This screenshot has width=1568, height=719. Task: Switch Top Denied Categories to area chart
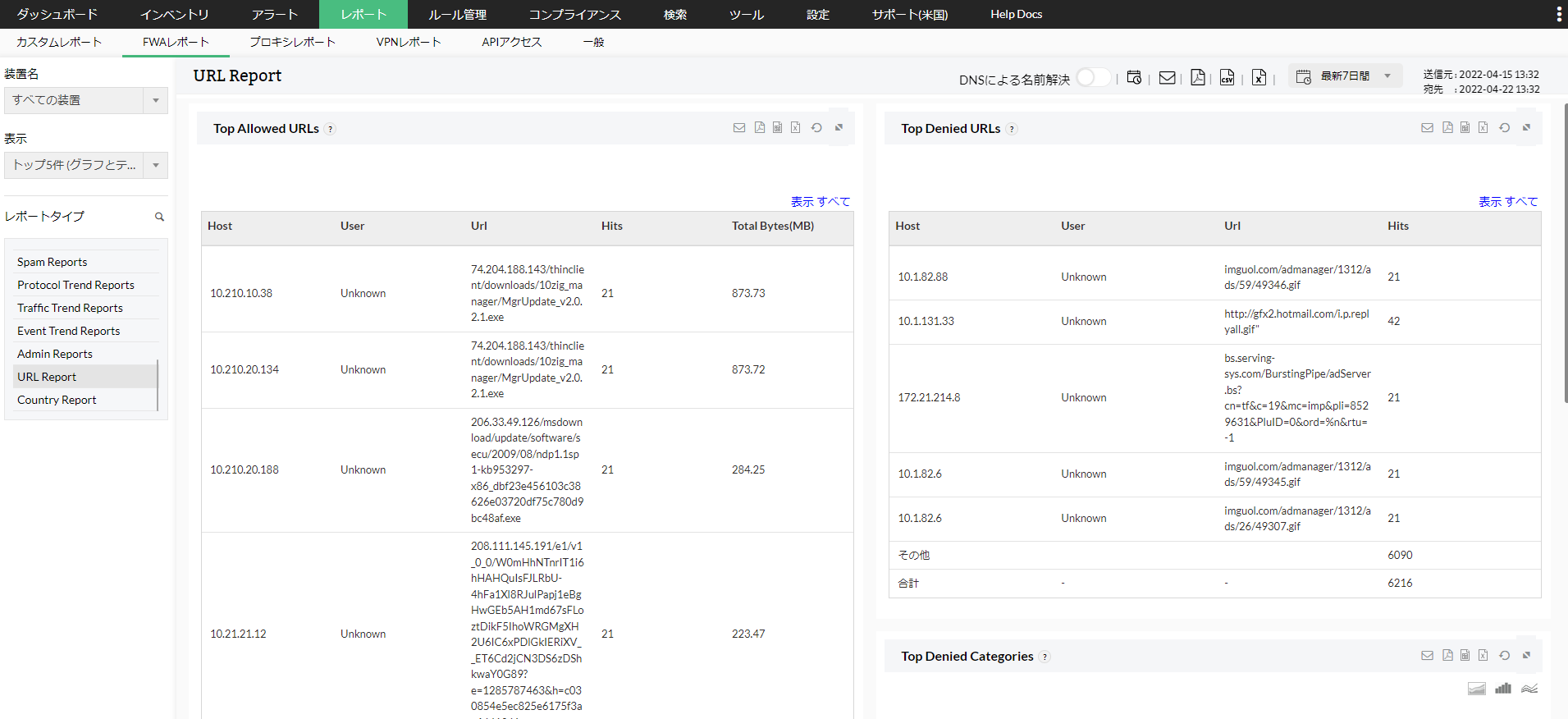[x=1477, y=689]
